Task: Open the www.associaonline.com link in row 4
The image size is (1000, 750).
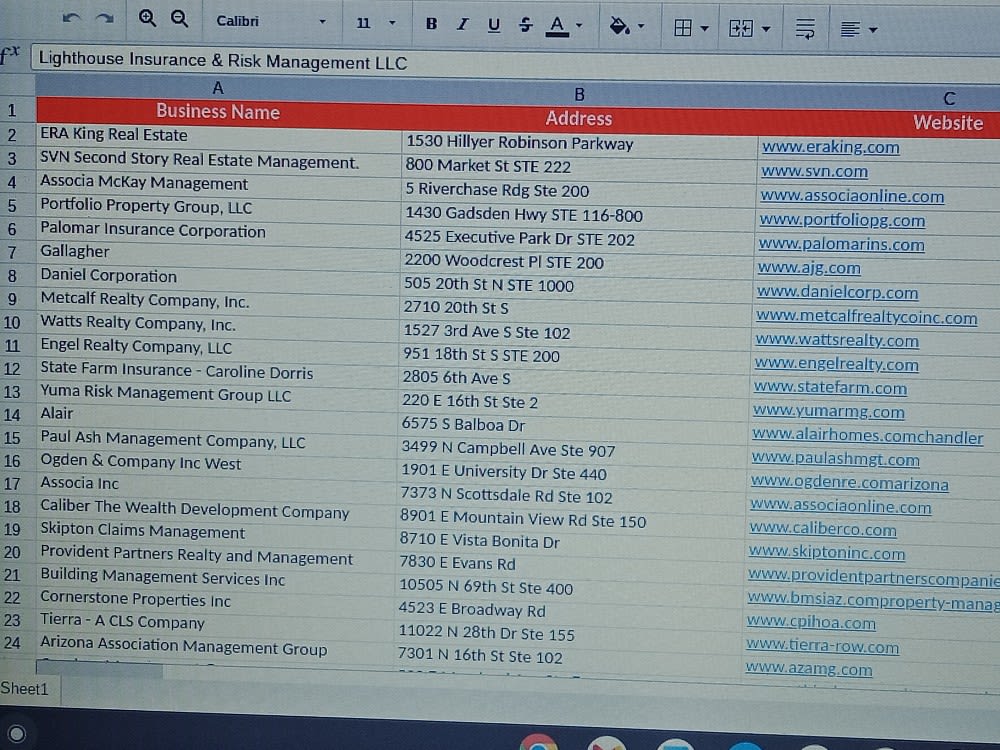Action: click(852, 196)
